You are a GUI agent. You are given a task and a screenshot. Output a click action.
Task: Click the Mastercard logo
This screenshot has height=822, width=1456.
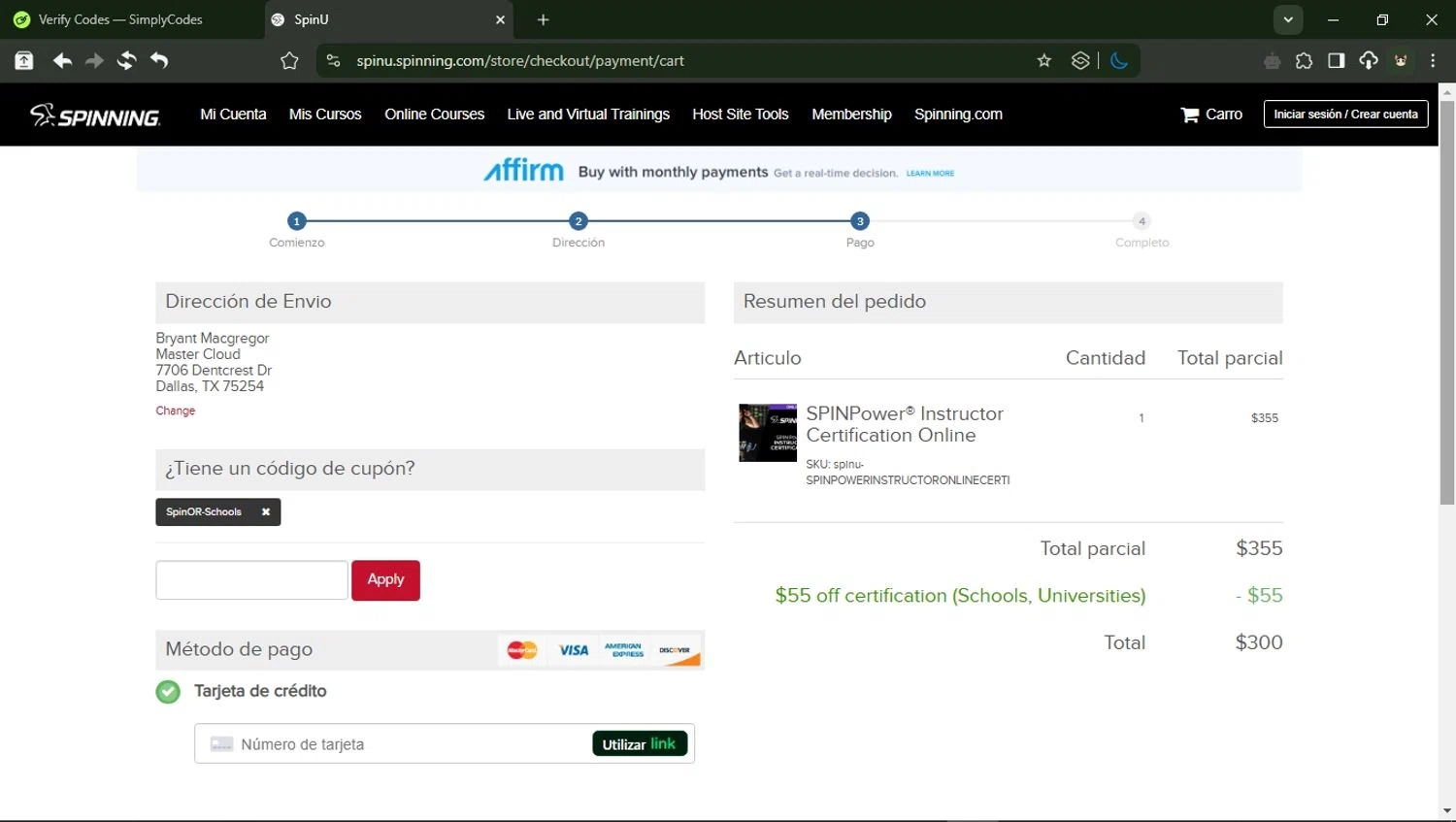[x=522, y=650]
